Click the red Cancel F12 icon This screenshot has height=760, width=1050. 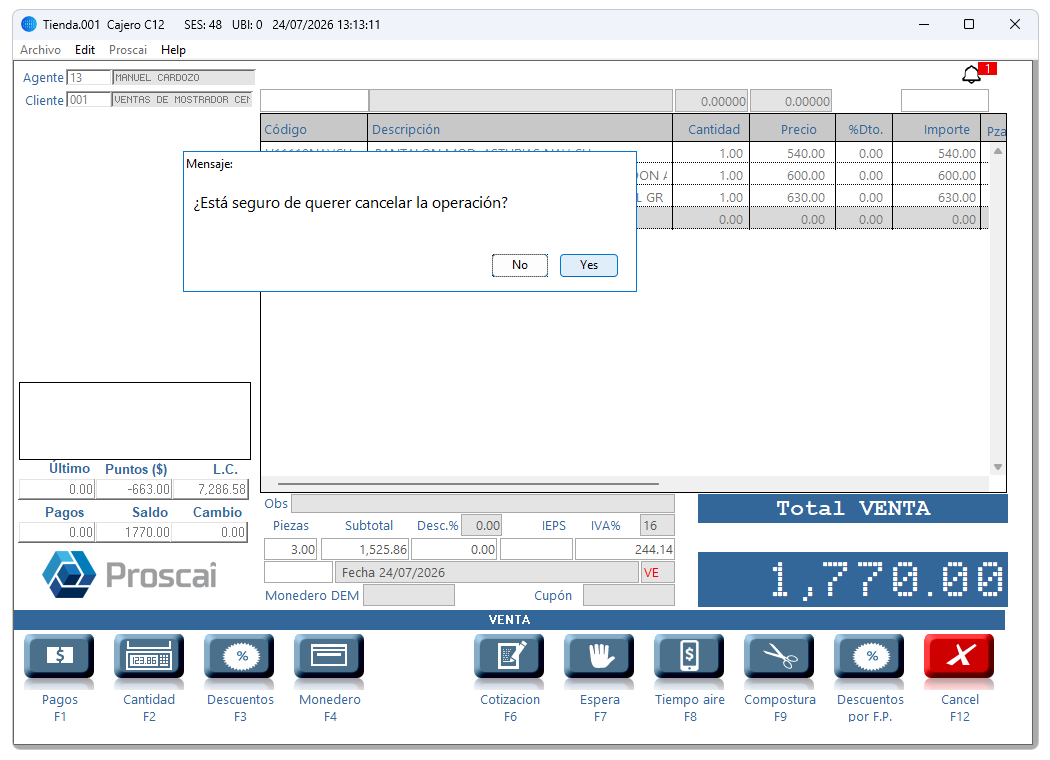point(960,656)
